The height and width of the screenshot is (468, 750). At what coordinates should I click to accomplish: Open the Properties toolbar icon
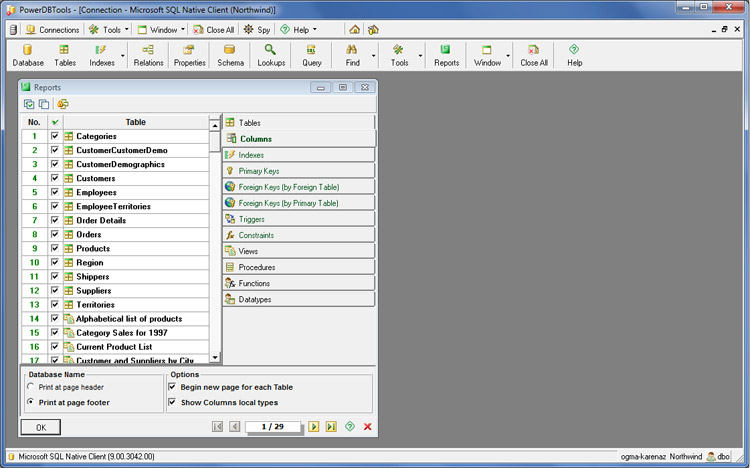(x=189, y=54)
